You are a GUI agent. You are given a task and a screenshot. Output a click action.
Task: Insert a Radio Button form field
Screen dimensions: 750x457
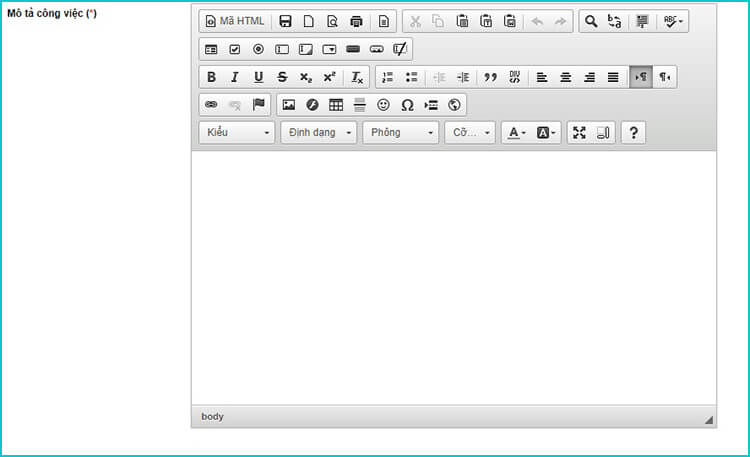(258, 49)
